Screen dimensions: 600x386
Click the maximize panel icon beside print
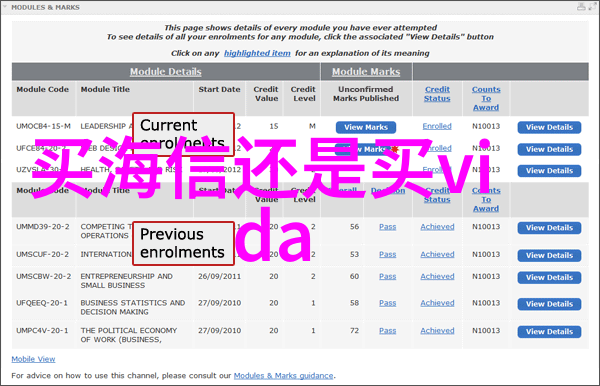[592, 7]
